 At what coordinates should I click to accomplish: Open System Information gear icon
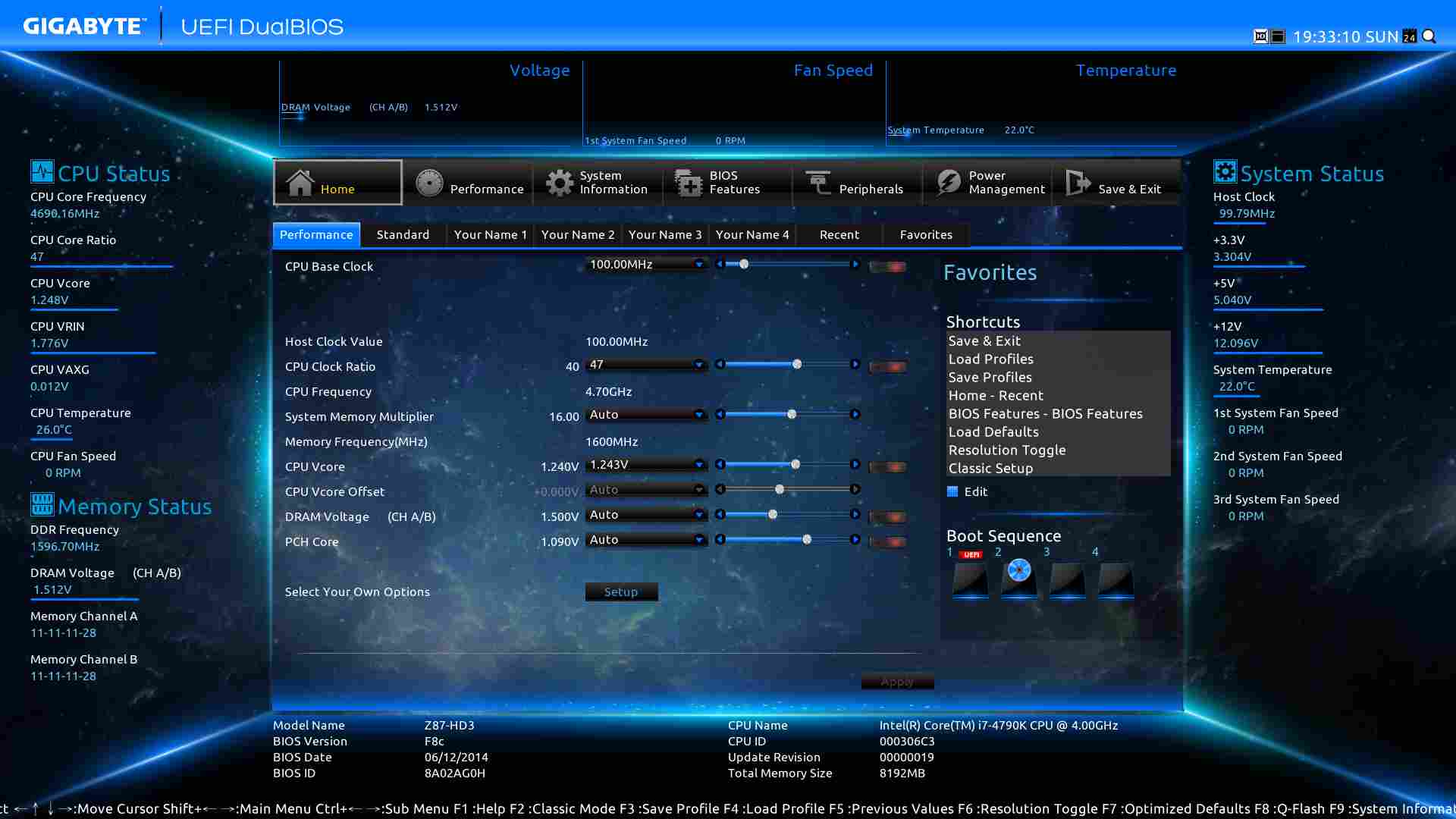[560, 183]
